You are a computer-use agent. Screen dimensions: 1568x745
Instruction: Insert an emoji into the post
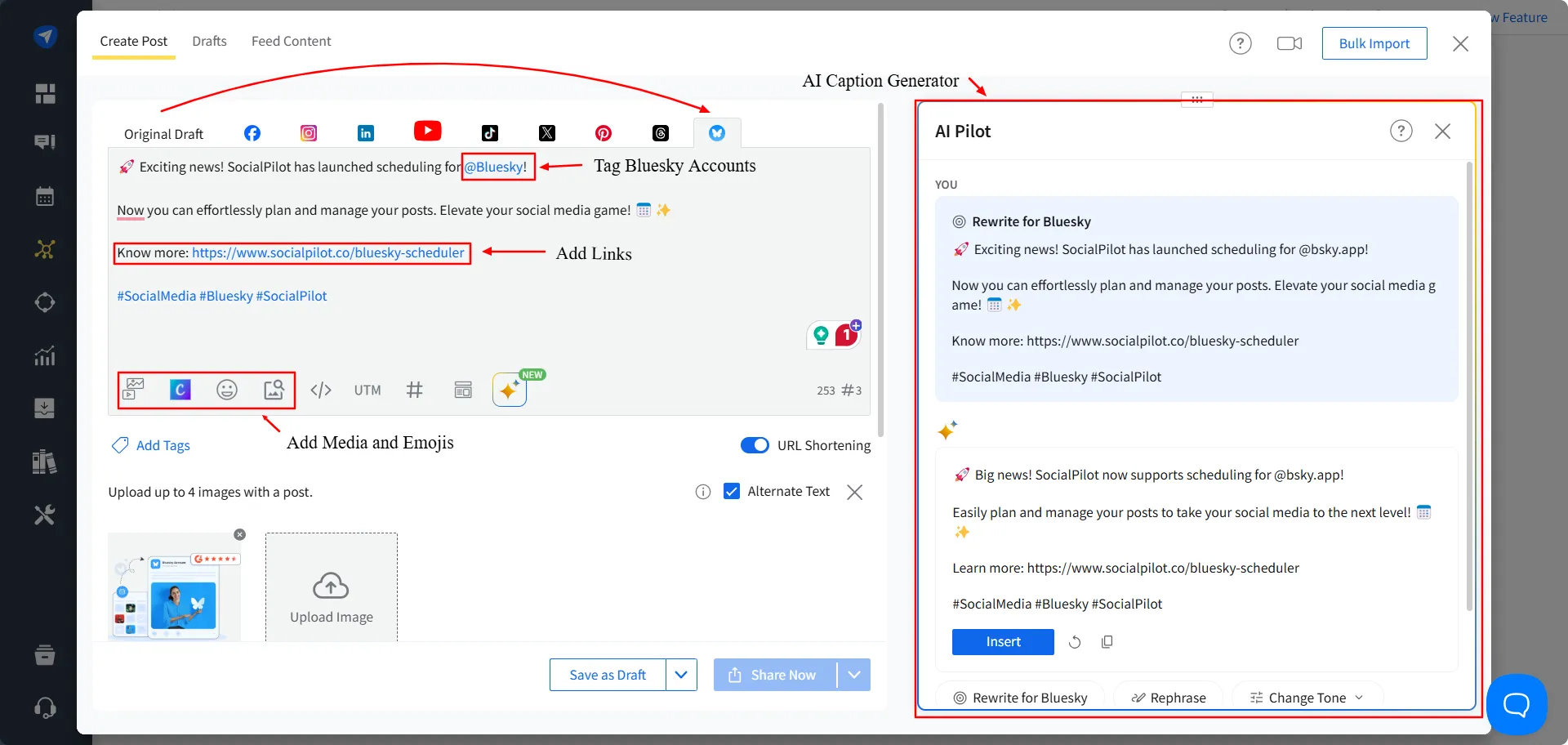(x=227, y=390)
